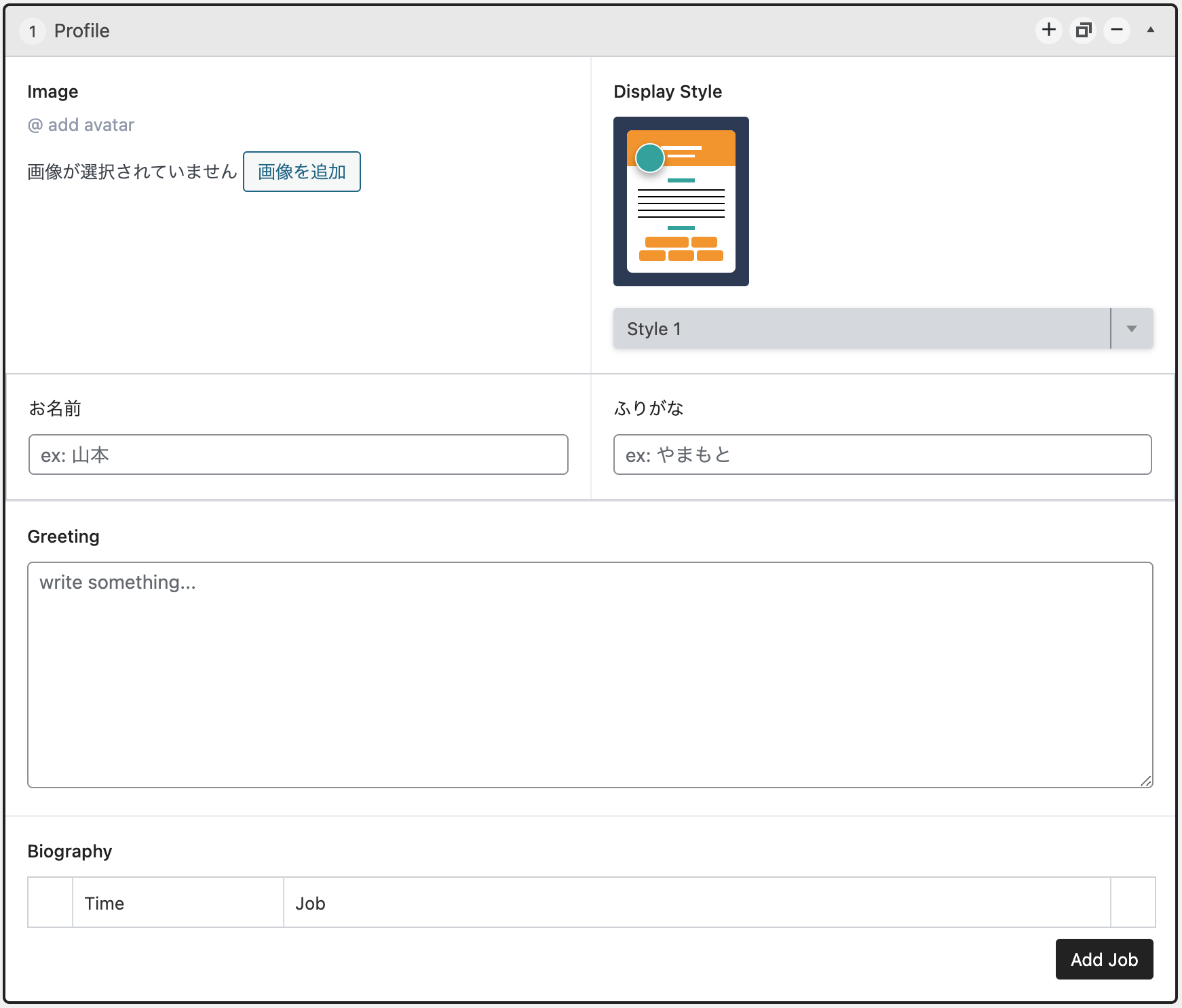Screen dimensions: 1182x1008
Task: Click the Profile header title
Action: point(81,31)
